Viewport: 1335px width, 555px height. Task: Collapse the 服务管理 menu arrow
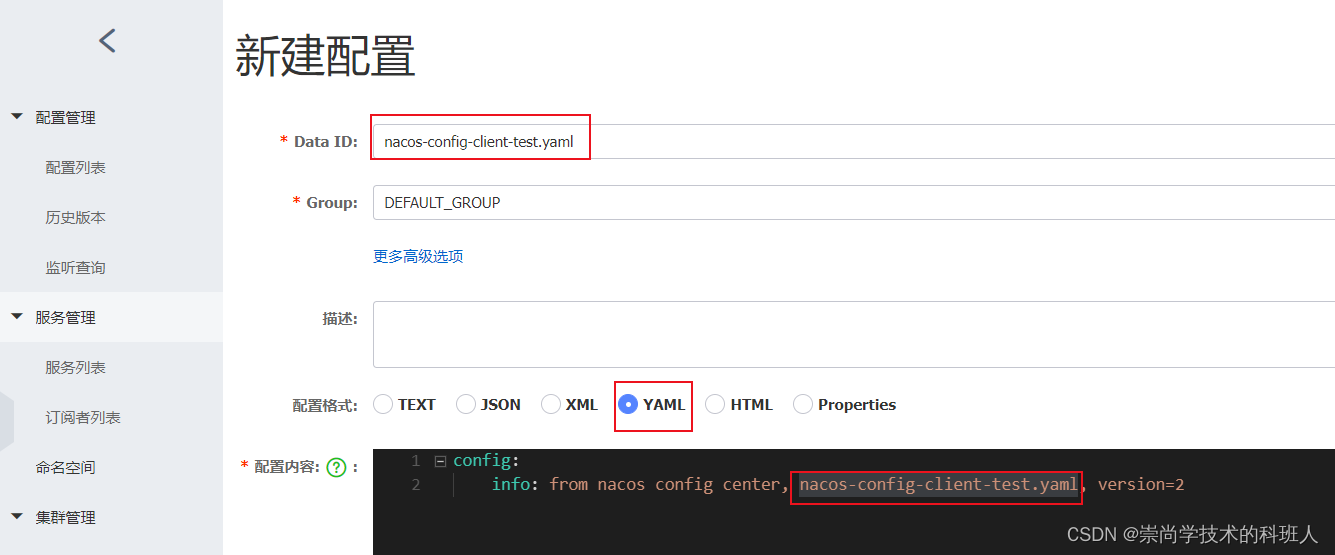point(16,317)
